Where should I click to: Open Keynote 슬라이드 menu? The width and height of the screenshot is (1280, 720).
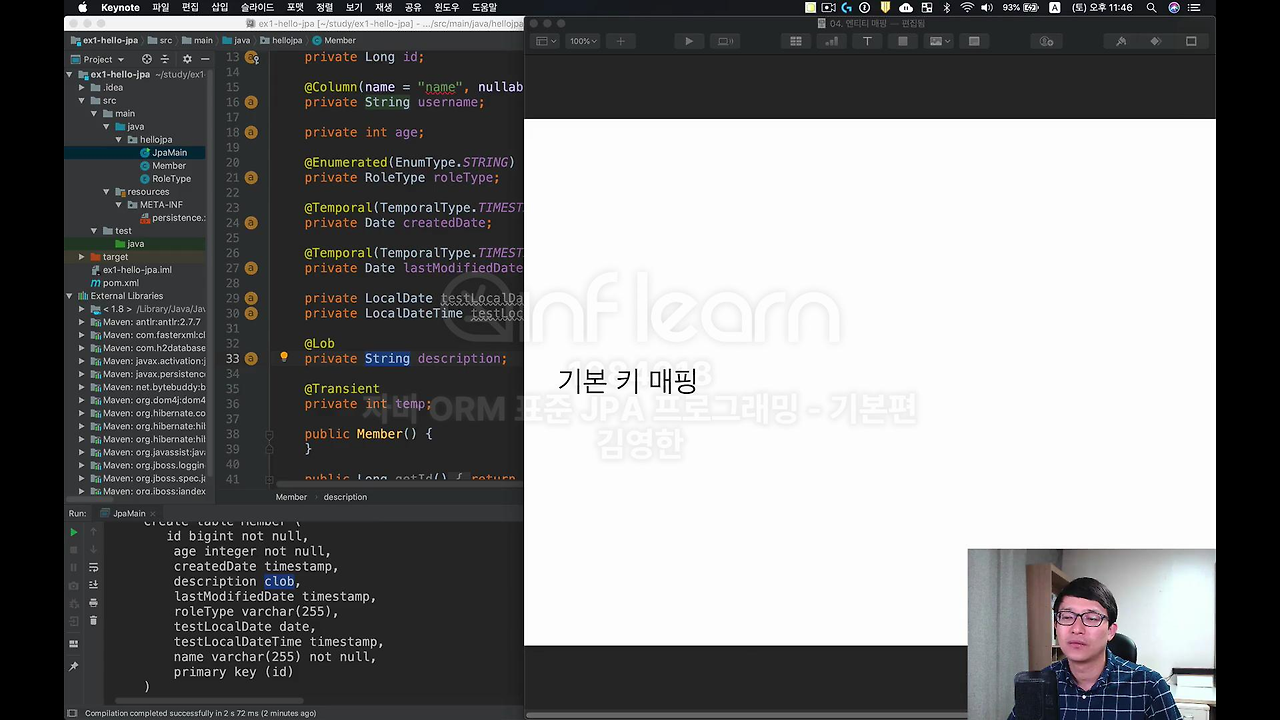258,7
